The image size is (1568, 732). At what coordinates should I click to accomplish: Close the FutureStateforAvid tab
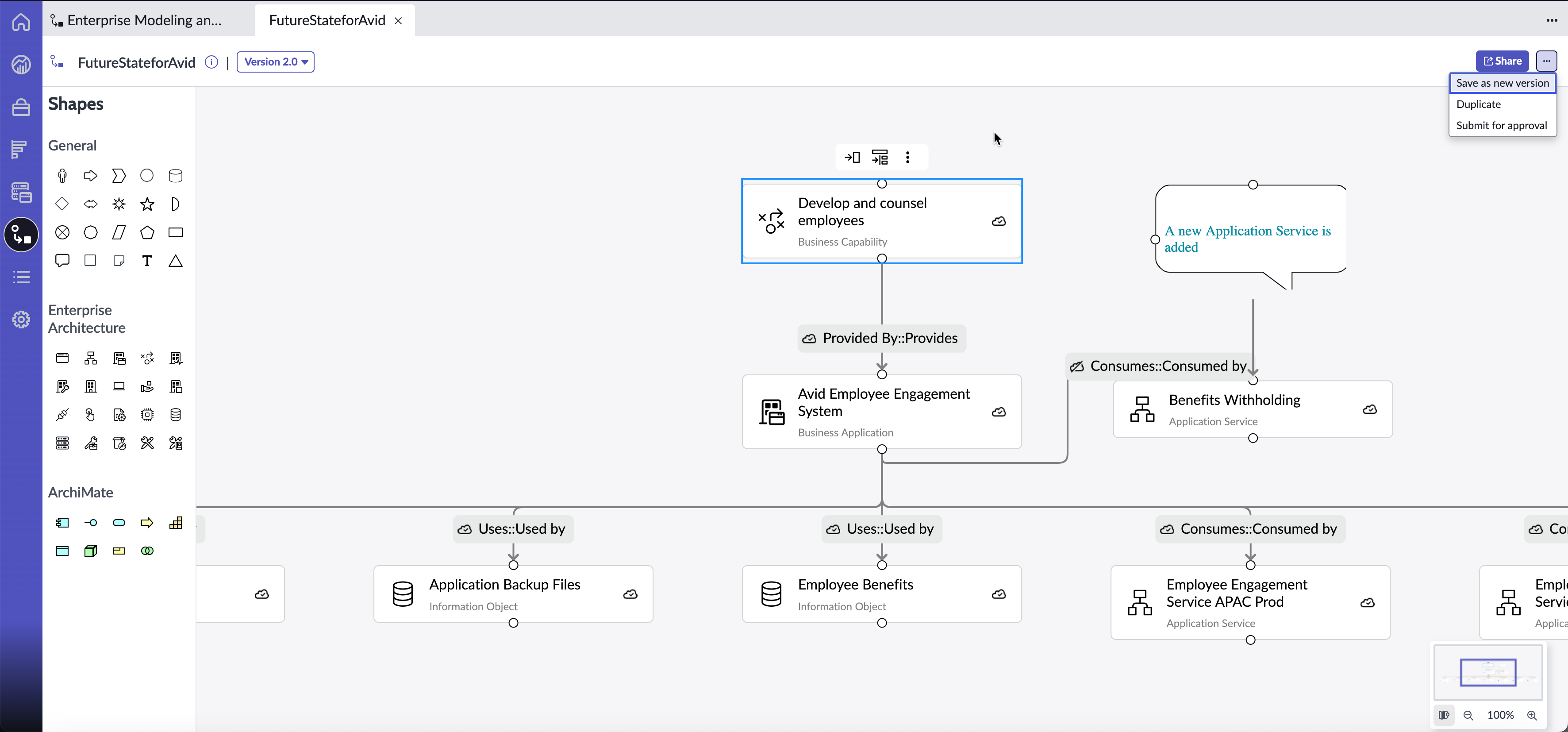pyautogui.click(x=398, y=21)
